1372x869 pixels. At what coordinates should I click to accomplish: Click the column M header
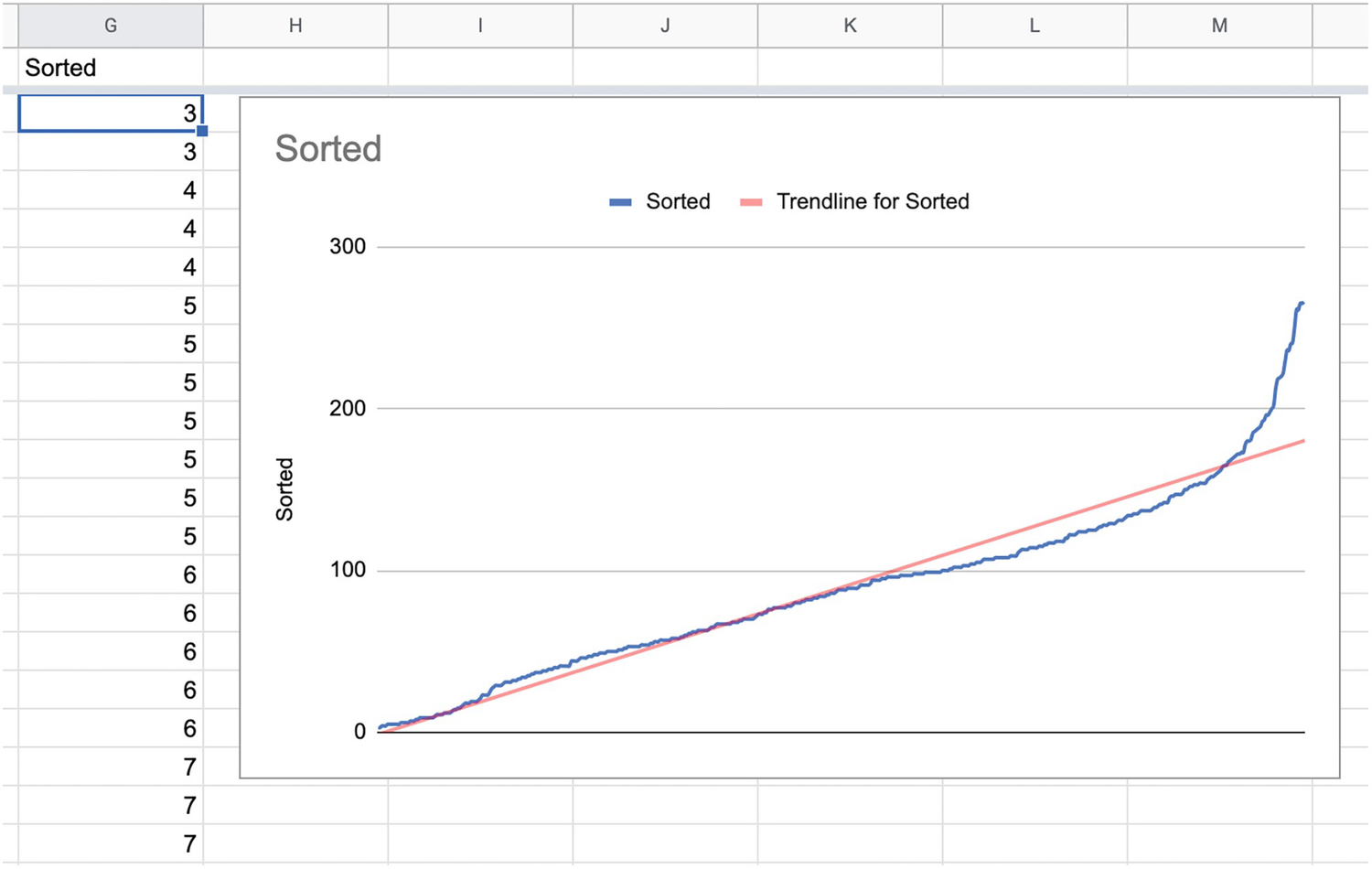tap(1219, 26)
